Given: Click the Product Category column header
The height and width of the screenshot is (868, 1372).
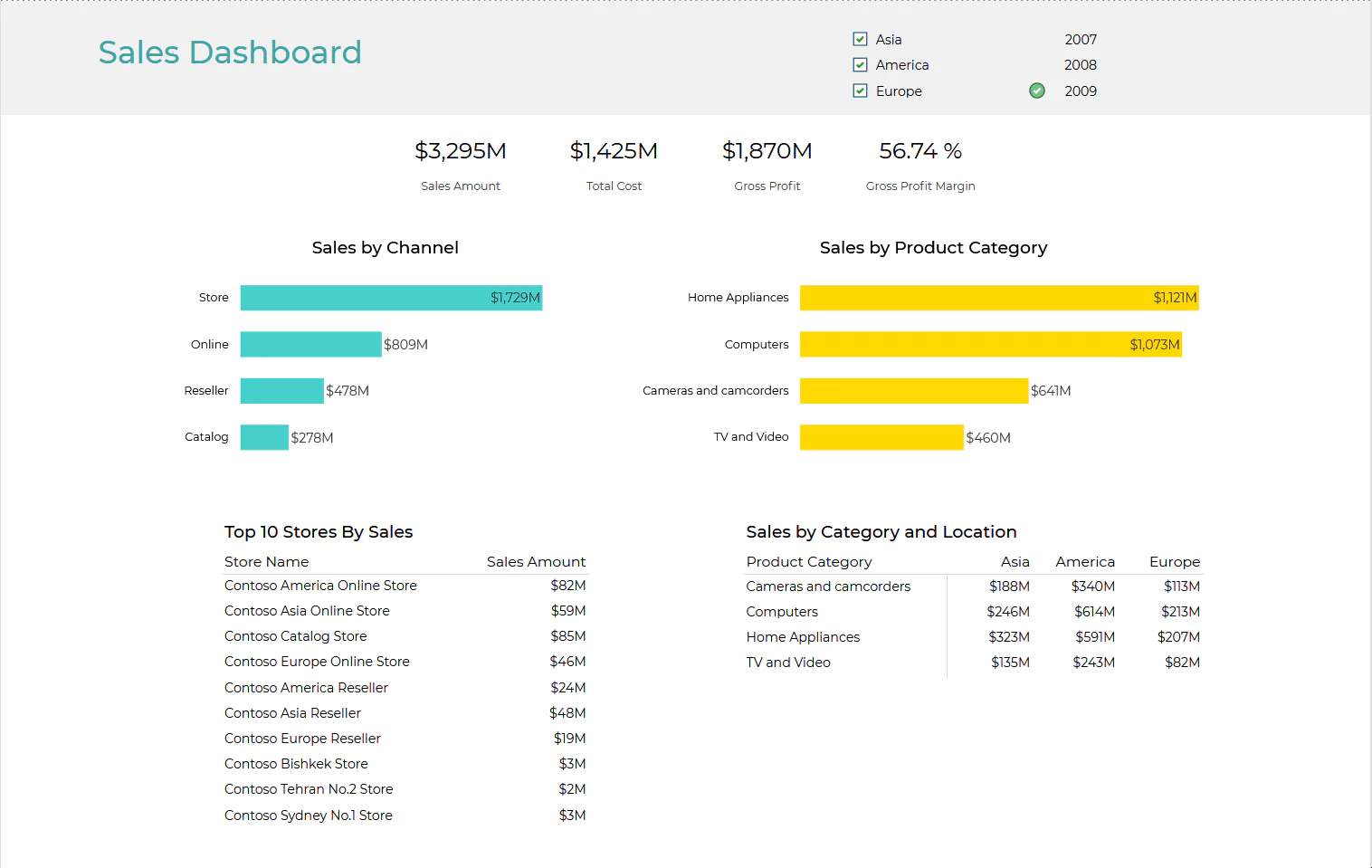Looking at the screenshot, I should (x=808, y=561).
